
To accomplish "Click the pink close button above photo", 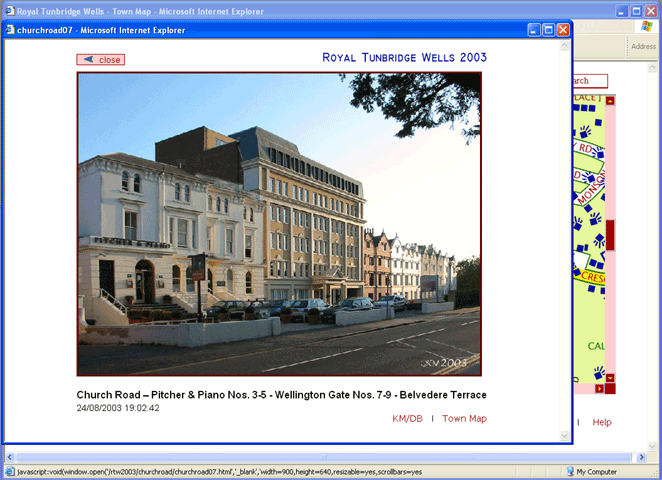I will point(100,60).
